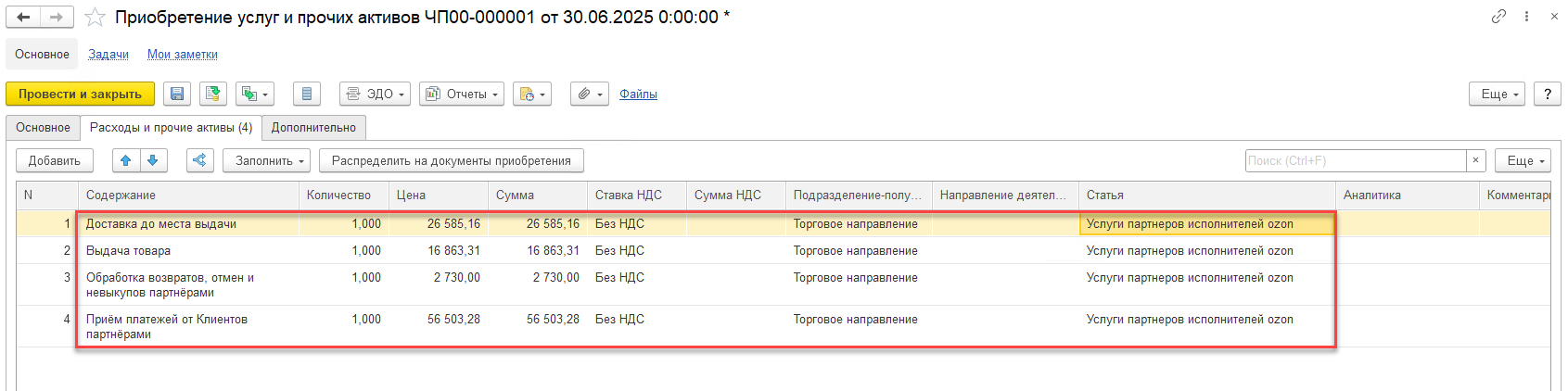
Task: Go back with the left arrow
Action: pos(23,18)
